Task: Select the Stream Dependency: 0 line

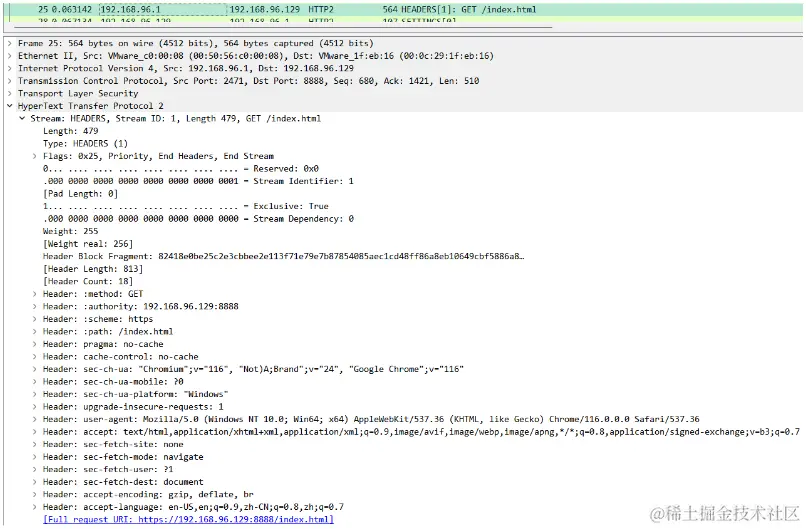Action: coord(198,218)
